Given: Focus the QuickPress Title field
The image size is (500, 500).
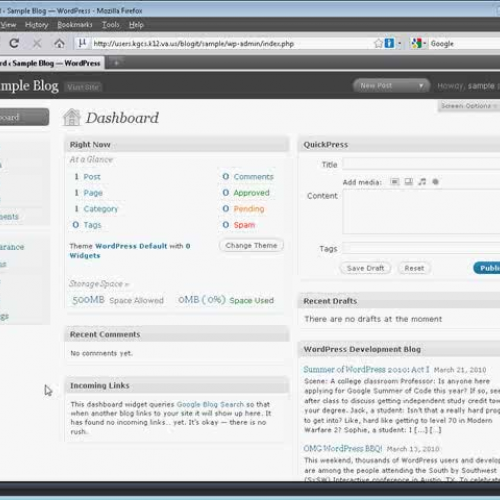Looking at the screenshot, I should (x=421, y=165).
